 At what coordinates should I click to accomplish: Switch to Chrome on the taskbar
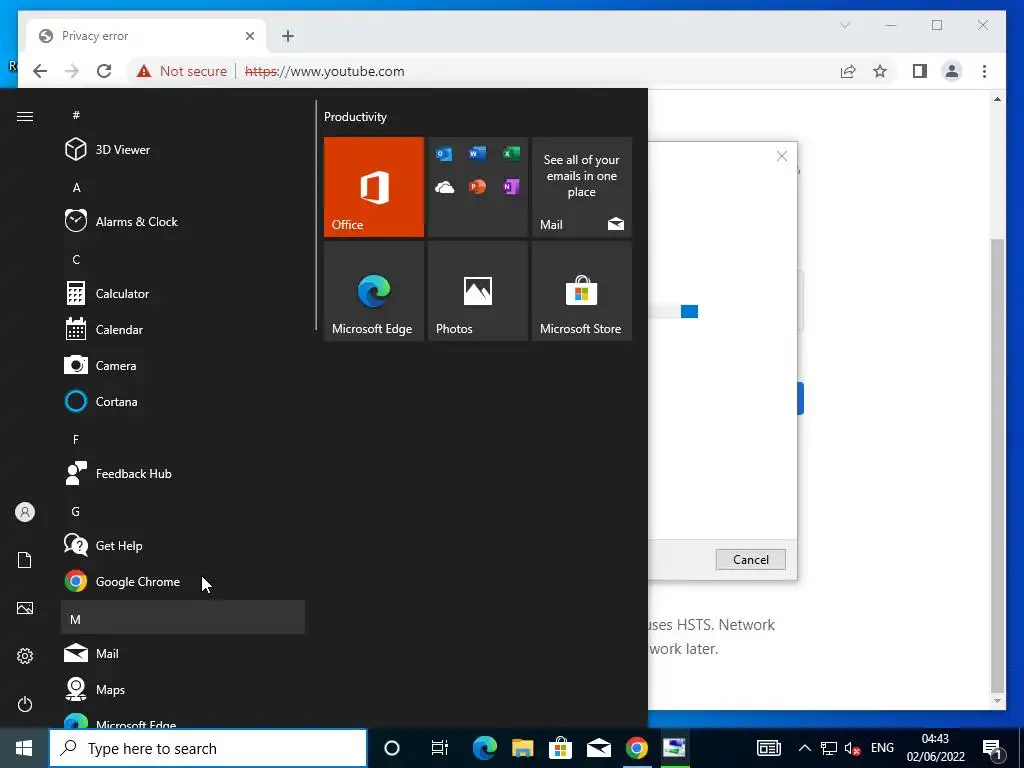click(x=636, y=748)
